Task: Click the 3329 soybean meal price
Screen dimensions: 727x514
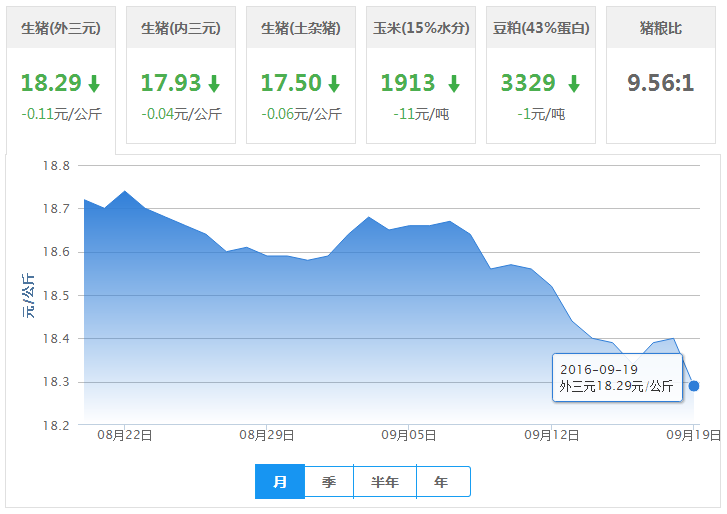Action: 528,83
